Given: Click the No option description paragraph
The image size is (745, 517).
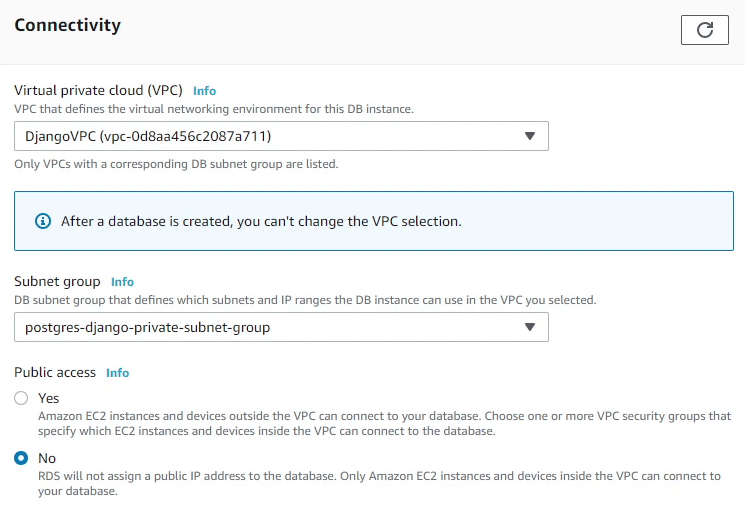Looking at the screenshot, I should tap(379, 484).
